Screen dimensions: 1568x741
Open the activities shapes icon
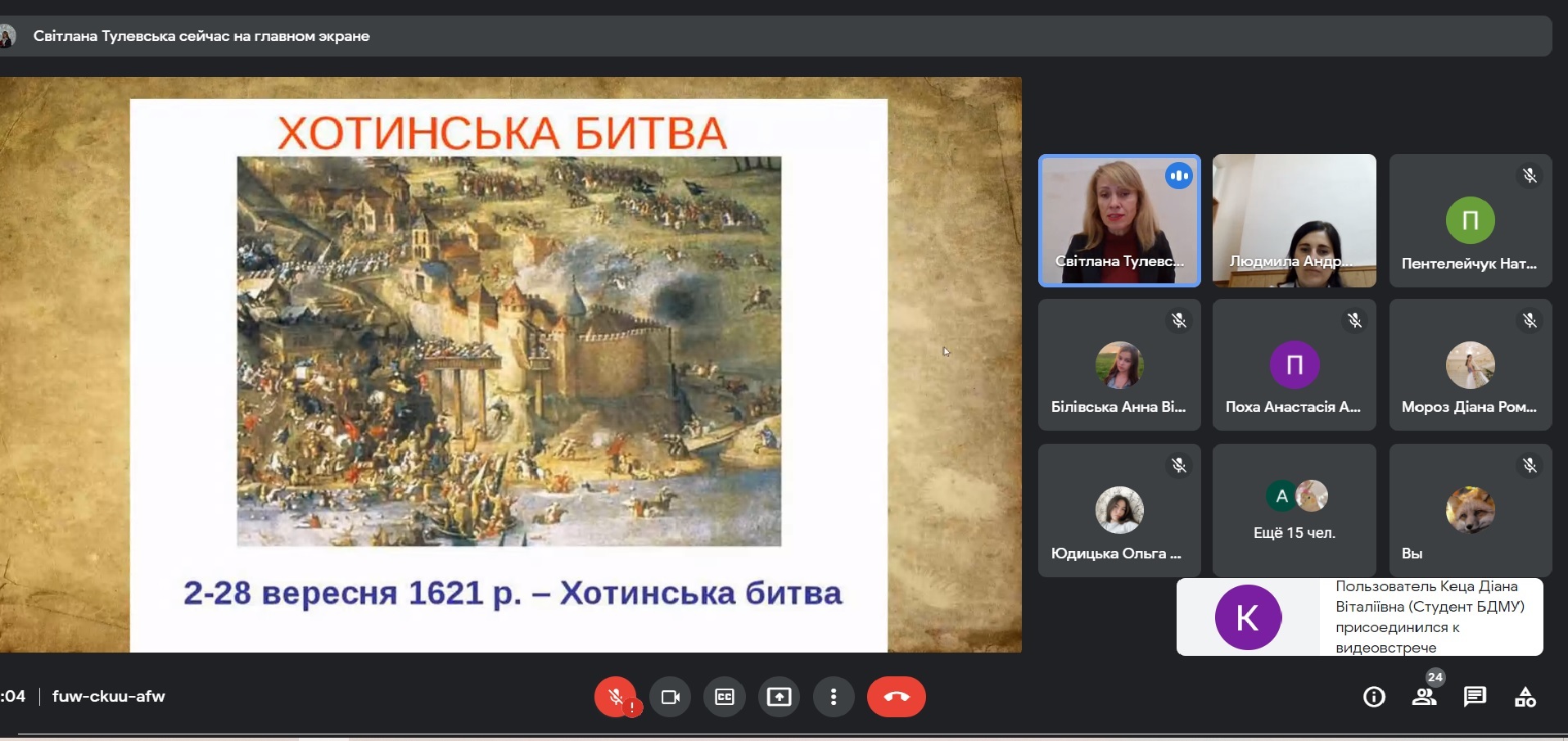(x=1525, y=697)
